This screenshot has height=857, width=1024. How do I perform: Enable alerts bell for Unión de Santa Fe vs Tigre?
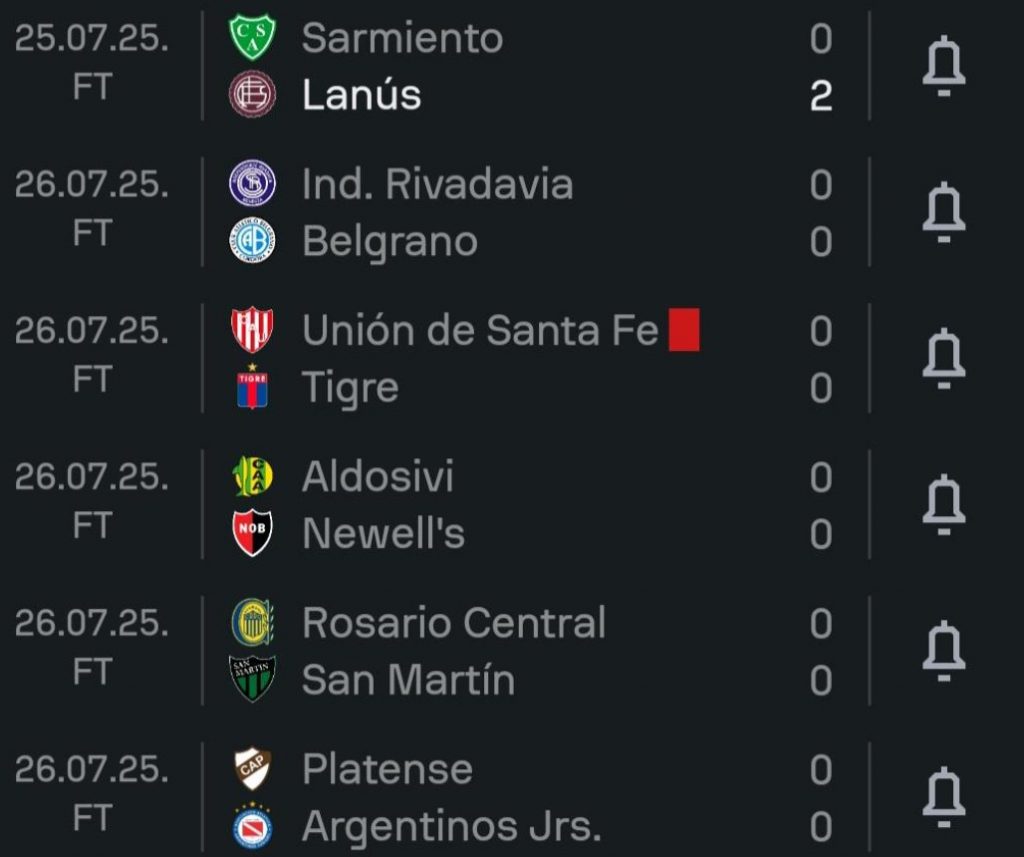(x=944, y=359)
